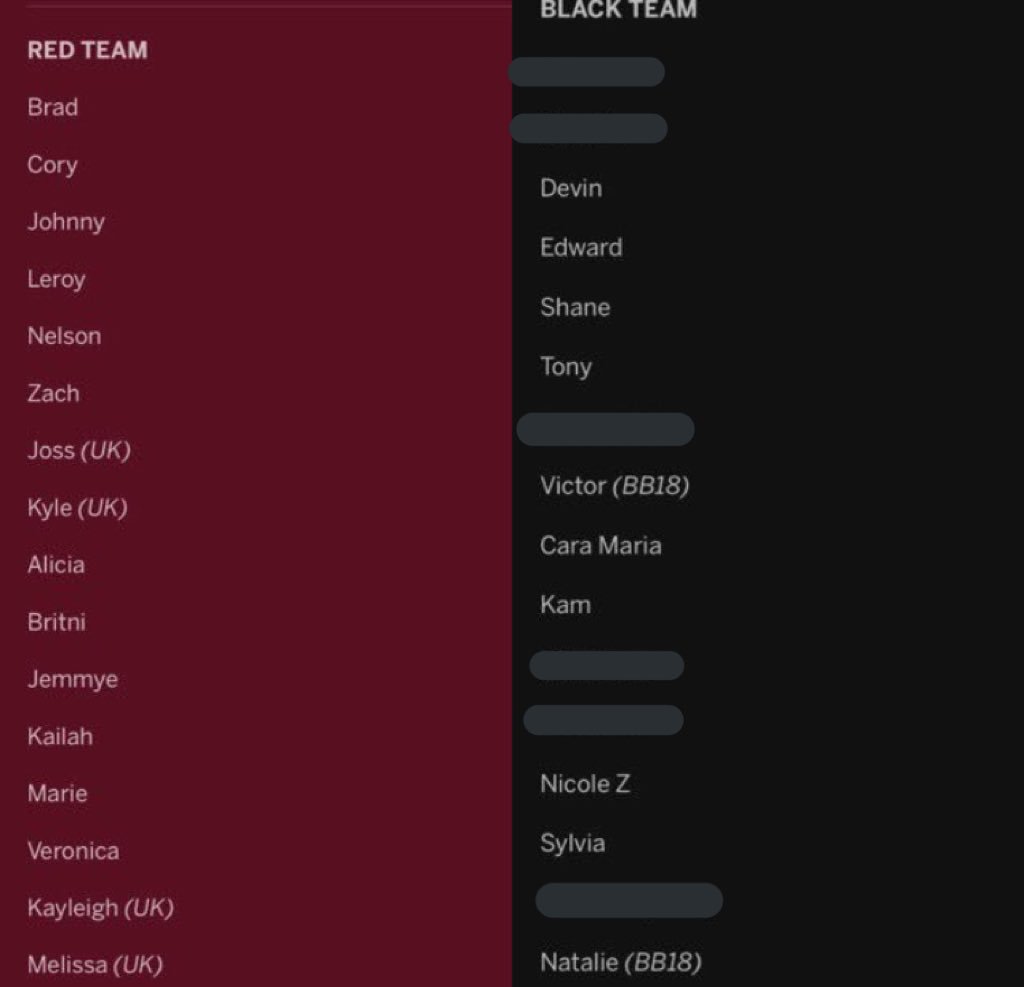Viewport: 1024px width, 987px height.
Task: Select Veronica on the Red Team
Action: (x=73, y=850)
